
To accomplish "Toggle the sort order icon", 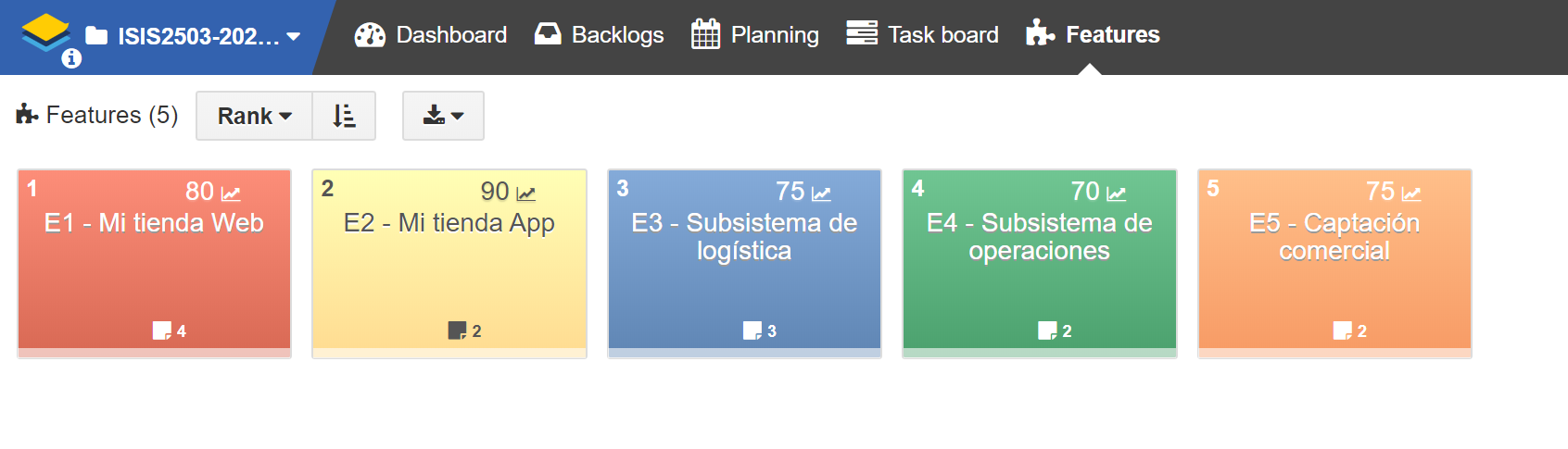I will pos(344,116).
